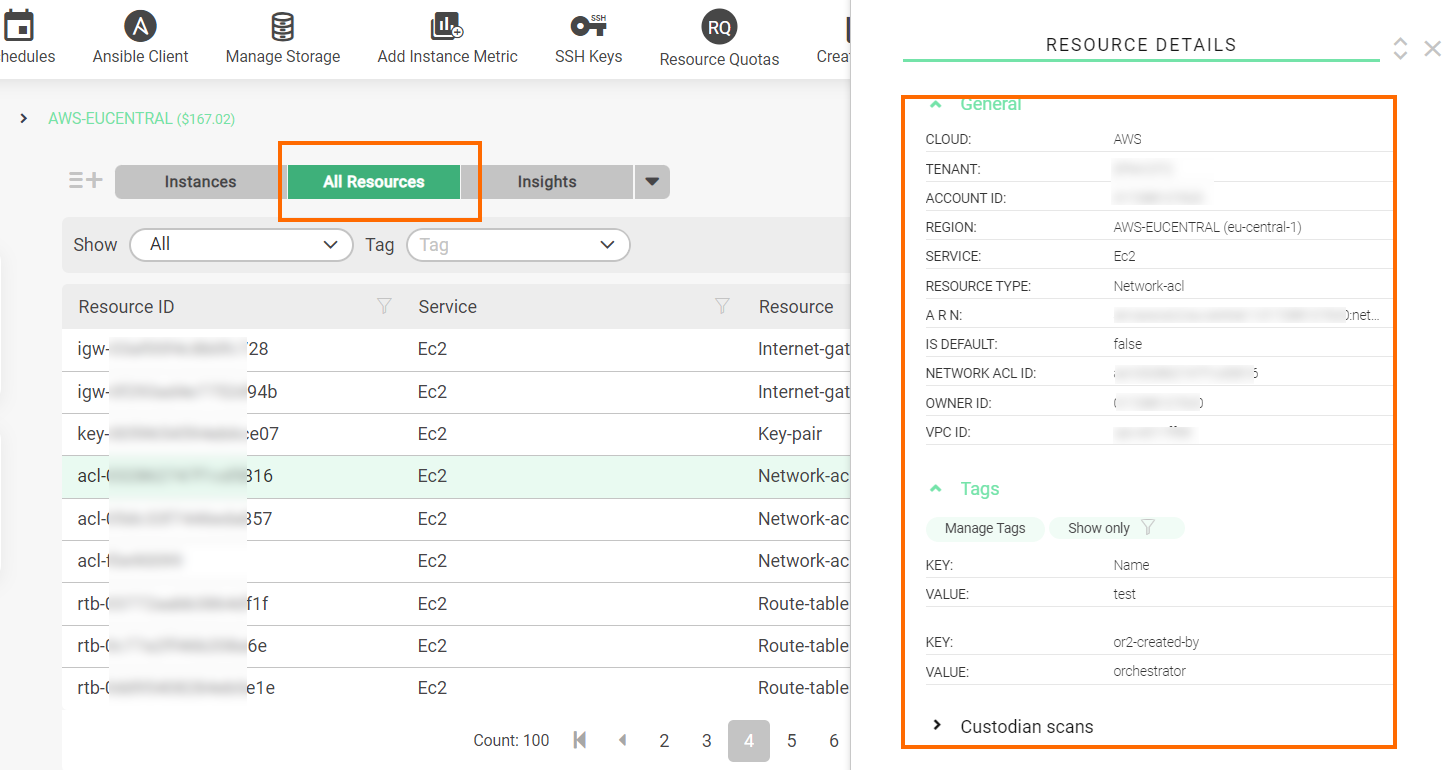
Task: Click the add-column list icon beside Instances
Action: click(86, 181)
